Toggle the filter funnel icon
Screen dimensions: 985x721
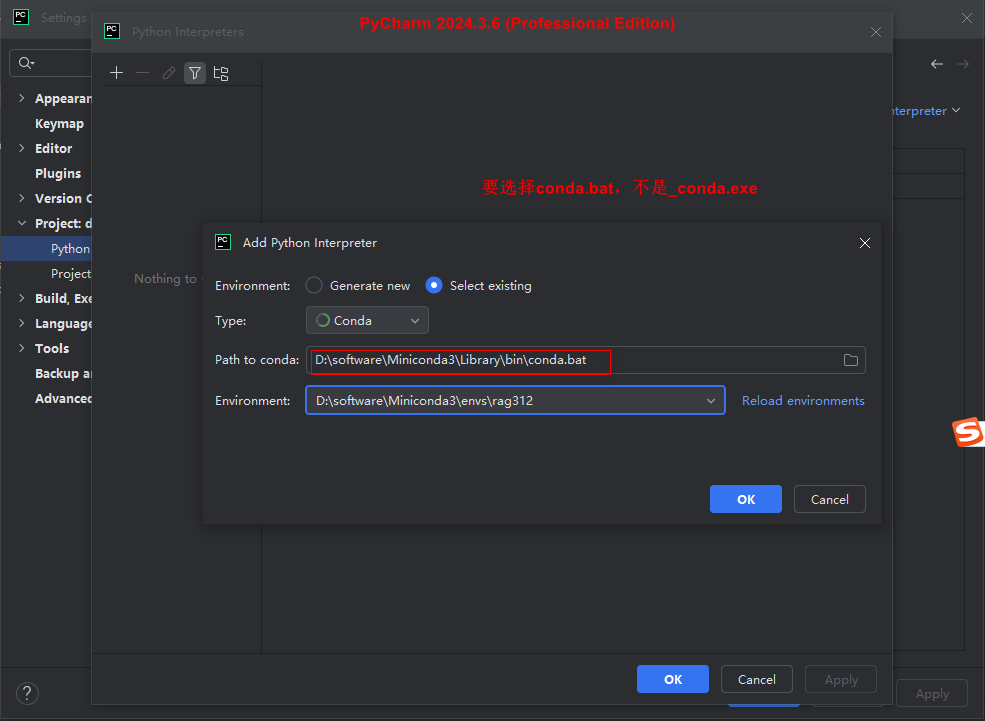tap(195, 73)
